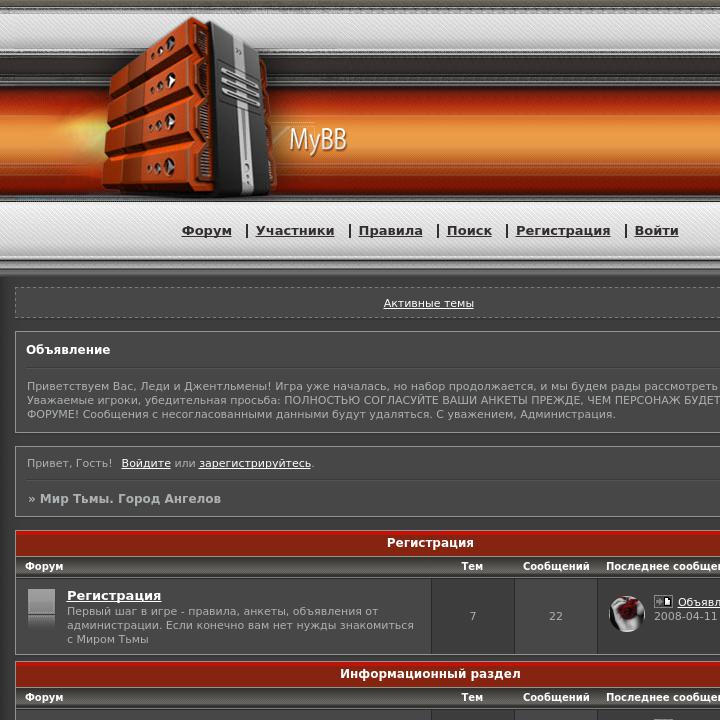720x720 pixels.
Task: Open the Форум navigation link
Action: pyautogui.click(x=207, y=231)
